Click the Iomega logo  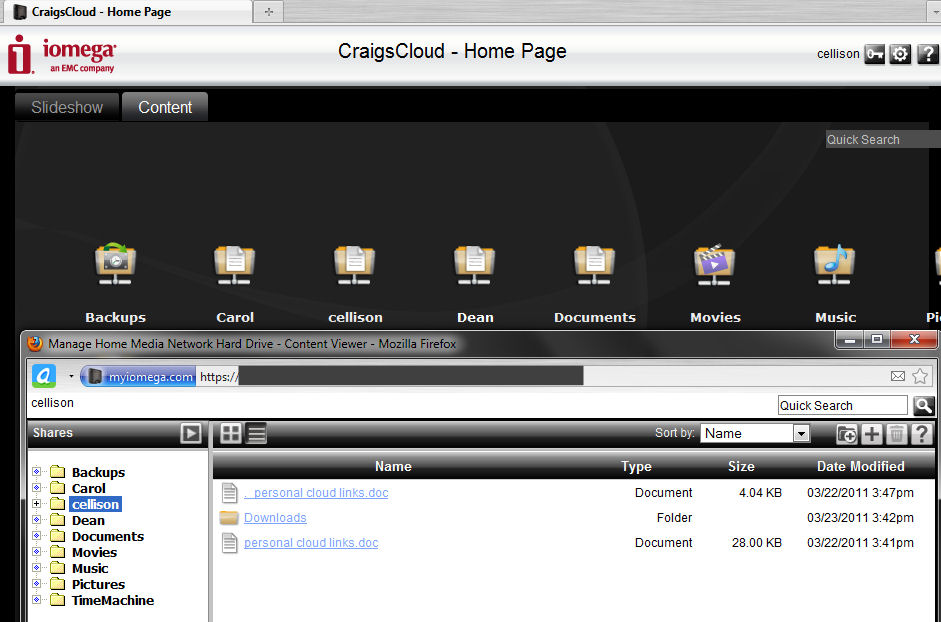coord(61,54)
